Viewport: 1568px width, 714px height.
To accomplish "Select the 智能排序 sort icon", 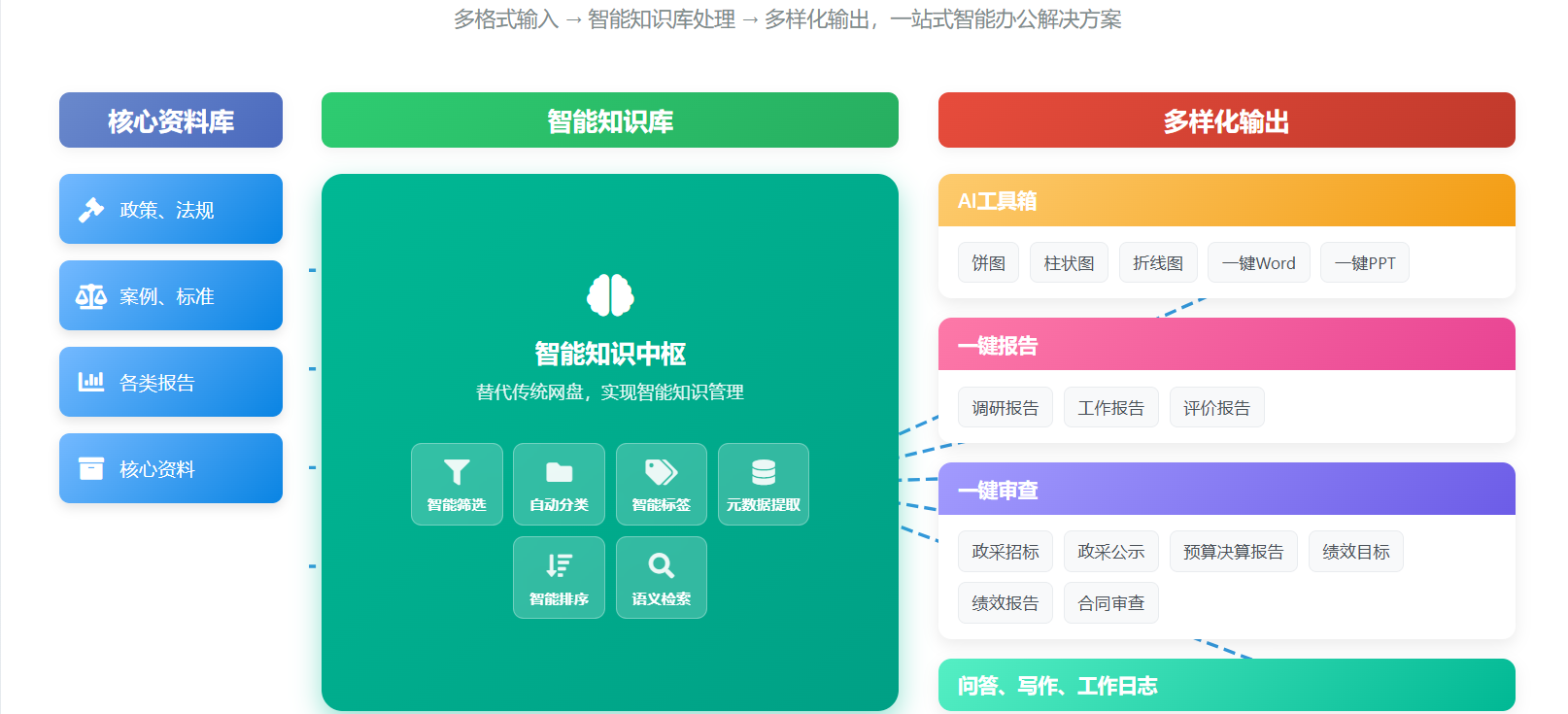I will click(x=559, y=565).
